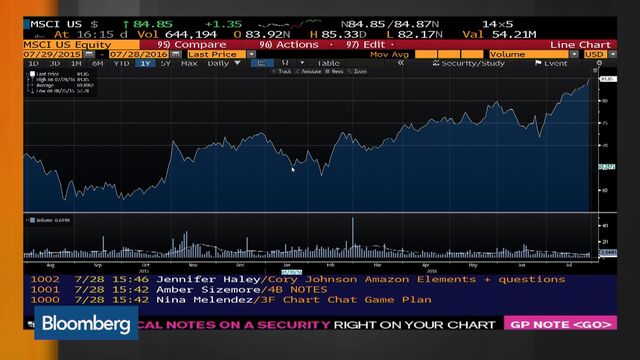Click the open price O 83.92N

tap(262, 34)
